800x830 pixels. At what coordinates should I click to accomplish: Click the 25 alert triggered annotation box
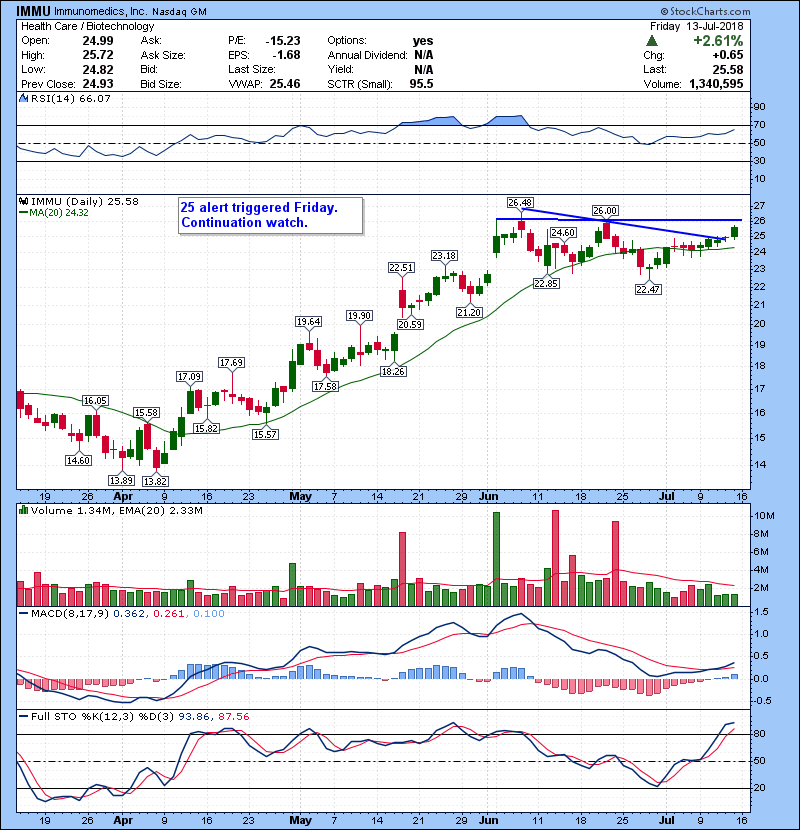(x=271, y=215)
